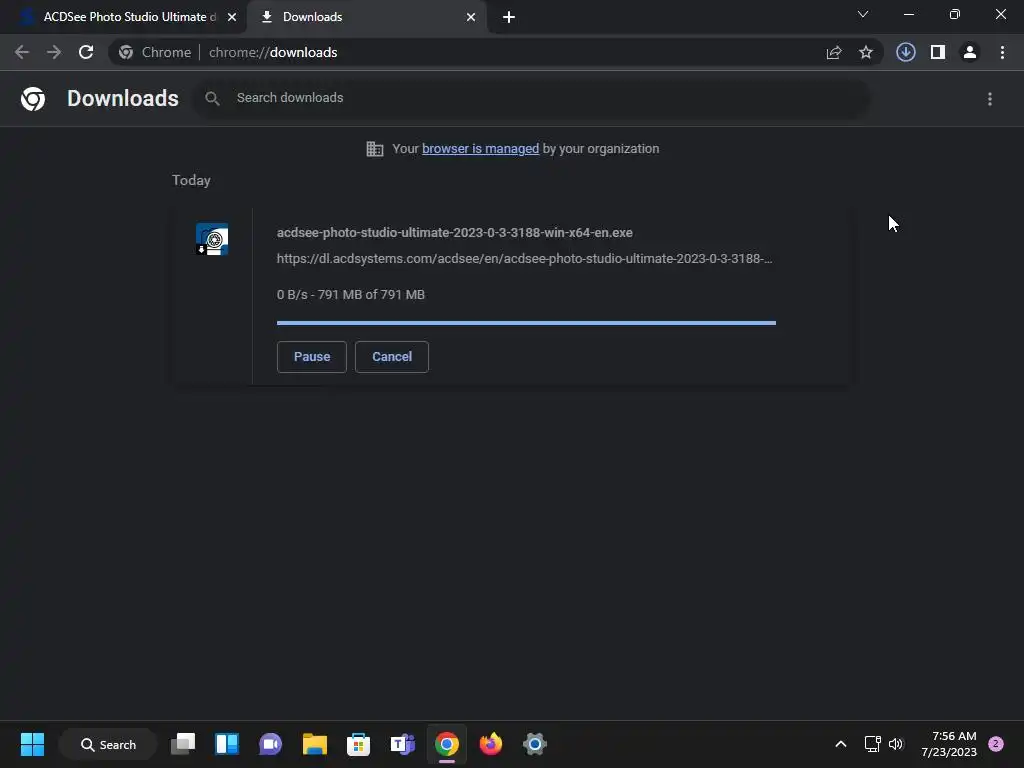Open Settings gear in the taskbar

(x=534, y=744)
